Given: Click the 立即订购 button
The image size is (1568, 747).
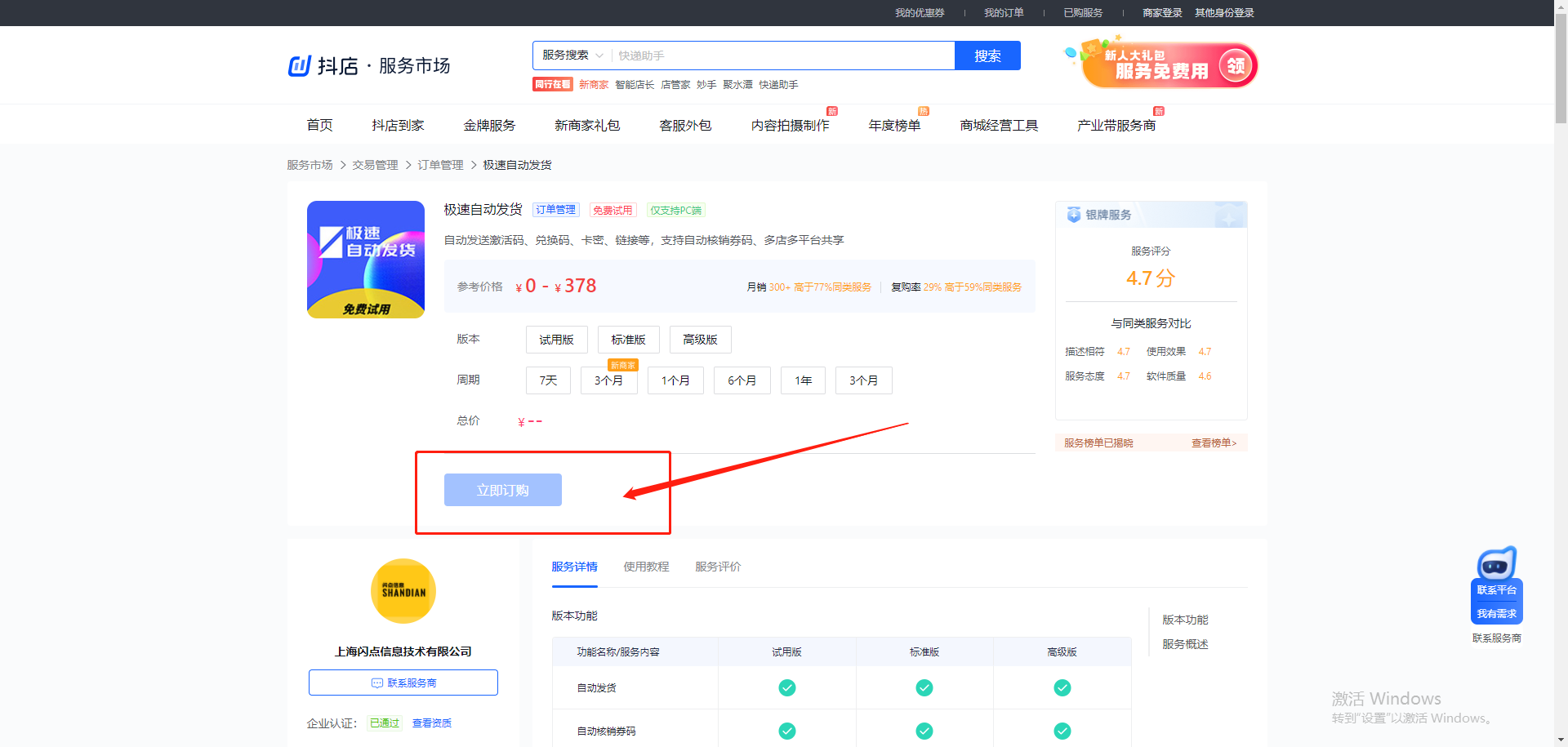Looking at the screenshot, I should tap(502, 490).
